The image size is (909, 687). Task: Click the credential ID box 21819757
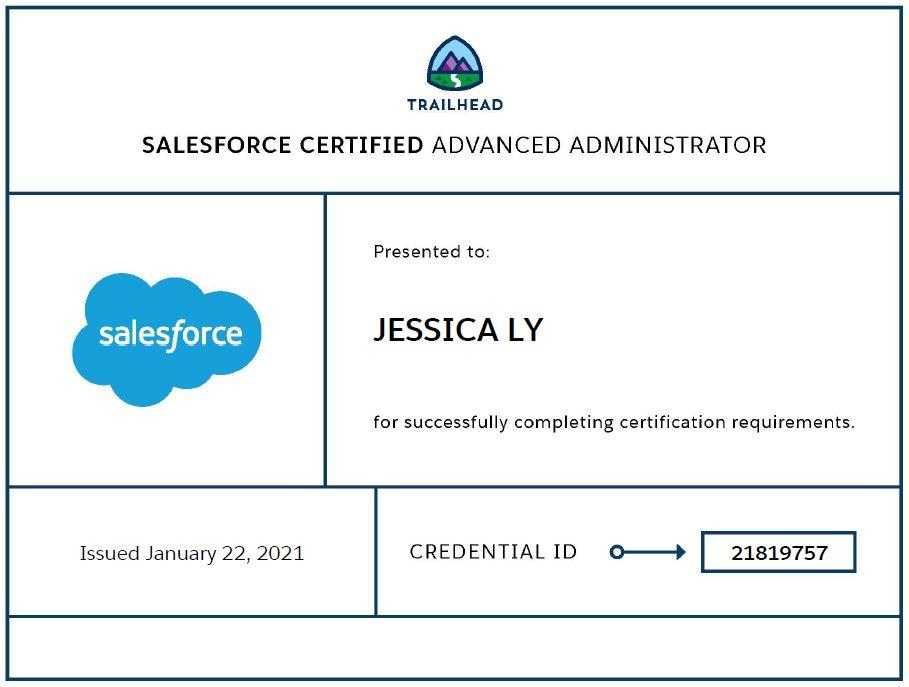tap(779, 552)
